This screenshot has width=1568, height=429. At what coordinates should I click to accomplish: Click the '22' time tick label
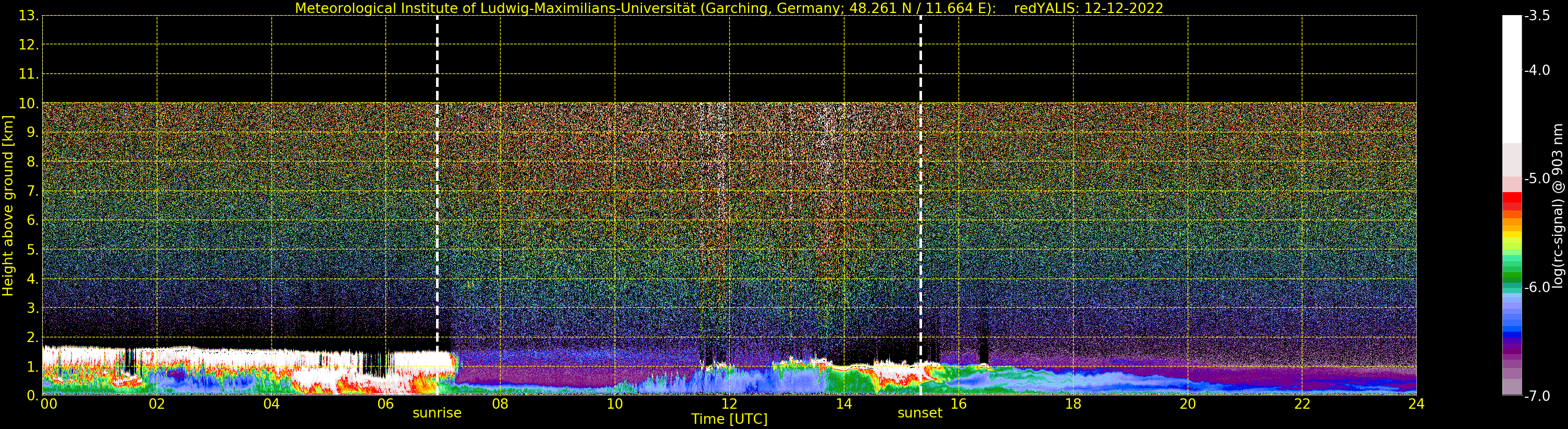pyautogui.click(x=1302, y=403)
